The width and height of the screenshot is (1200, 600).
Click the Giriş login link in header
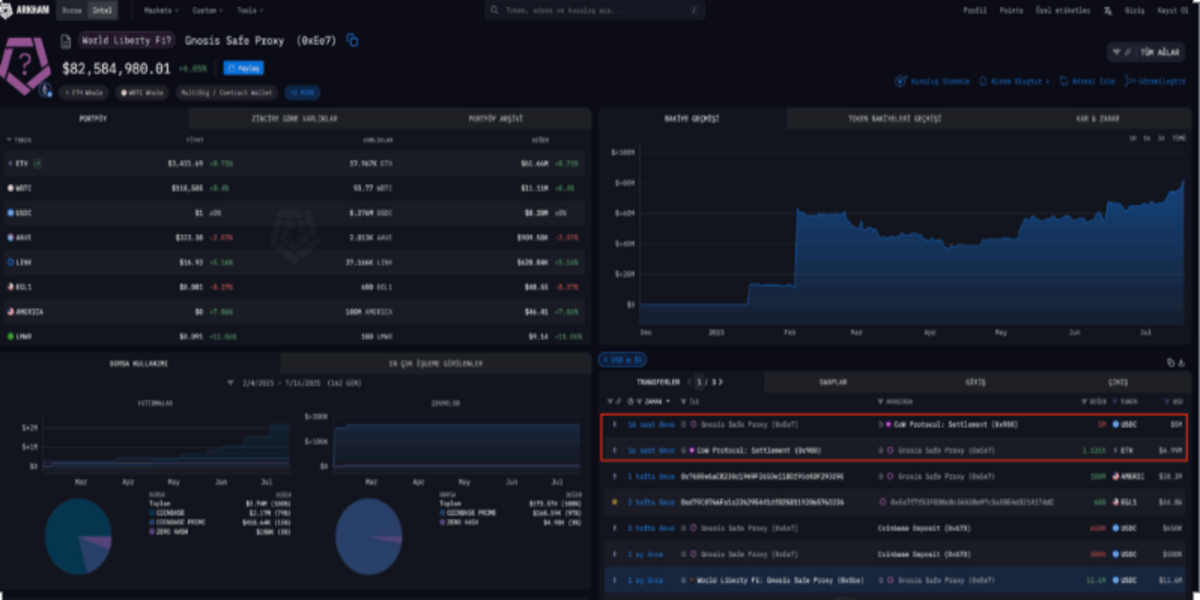coord(1135,10)
